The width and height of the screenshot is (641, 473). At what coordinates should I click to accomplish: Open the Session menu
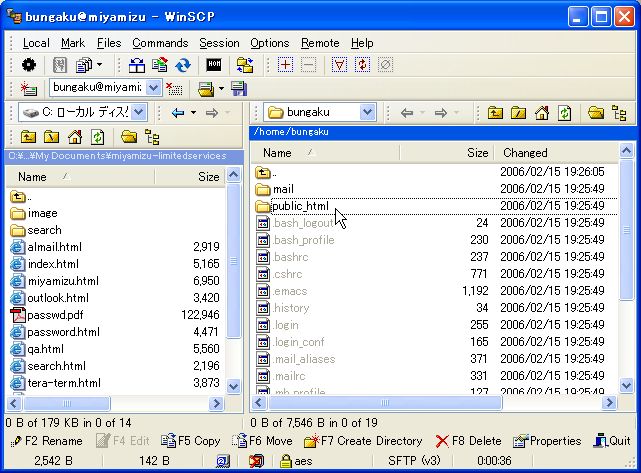[x=219, y=43]
